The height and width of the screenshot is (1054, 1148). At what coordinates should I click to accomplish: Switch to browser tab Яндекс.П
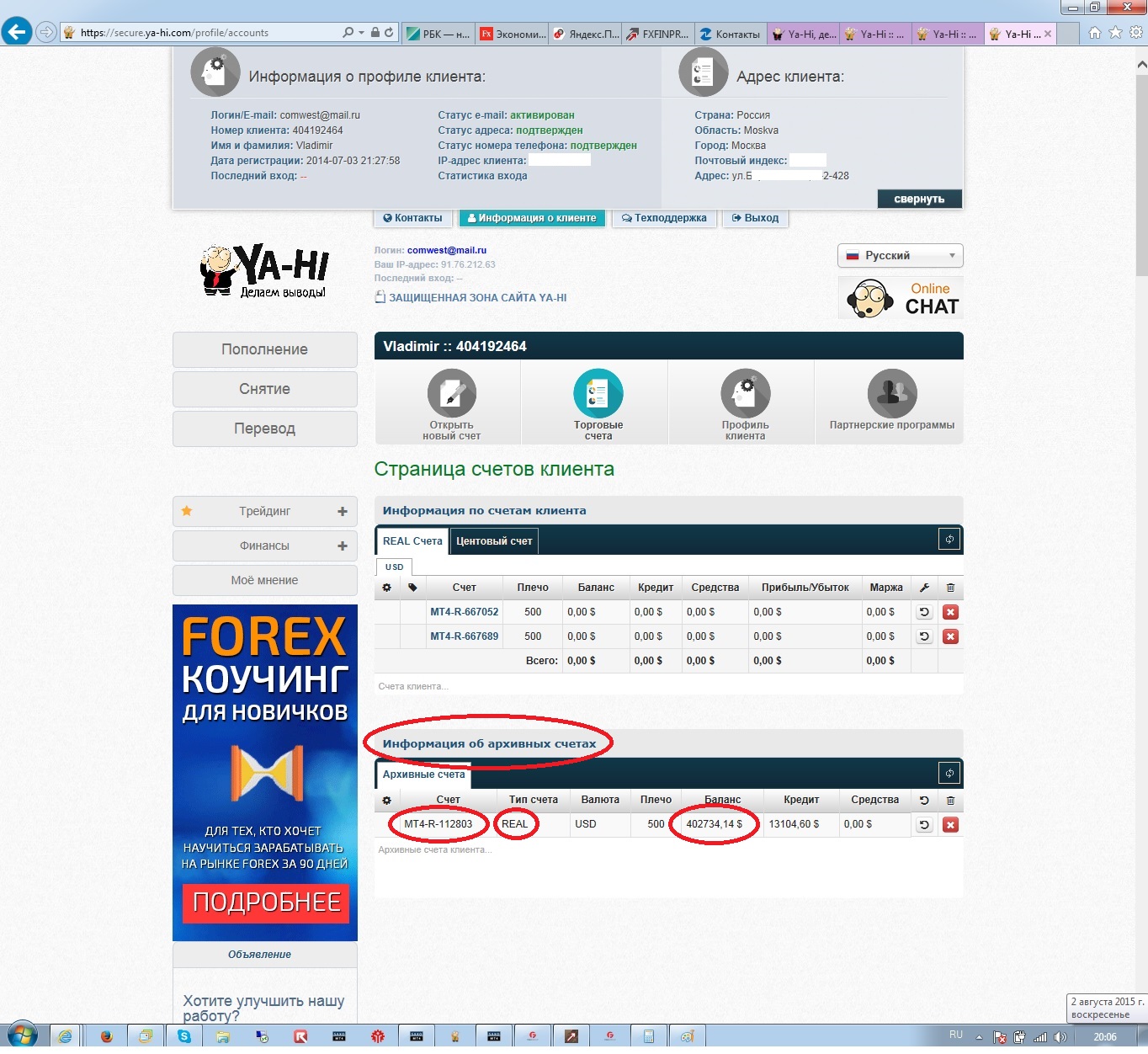(586, 34)
